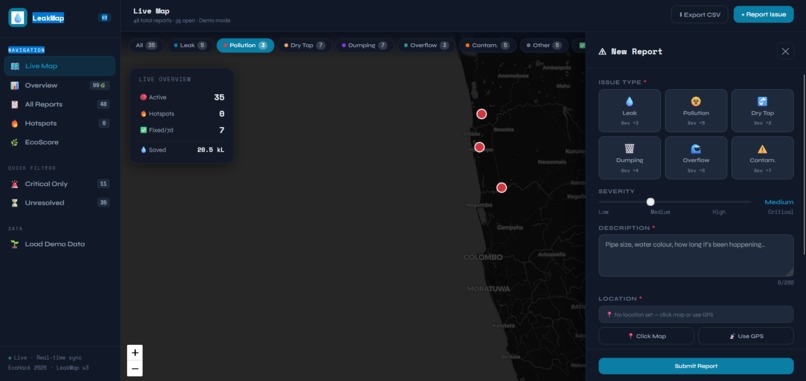This screenshot has height=381, width=806.
Task: Open the EcoScore page
Action: (x=60, y=142)
